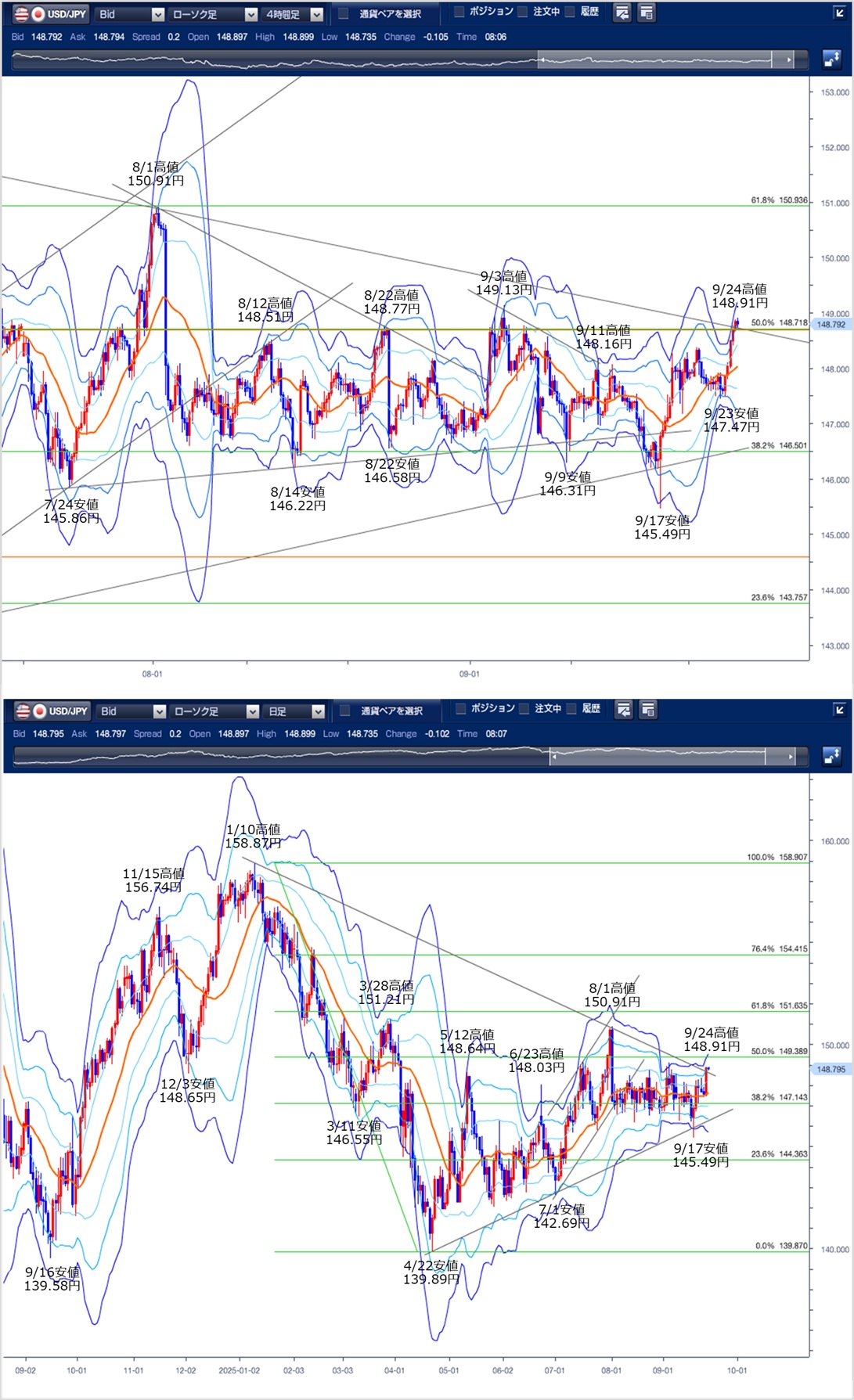854x1400 pixels.
Task: Check the 履歴 checkbox in the daily chart
Action: tap(571, 709)
